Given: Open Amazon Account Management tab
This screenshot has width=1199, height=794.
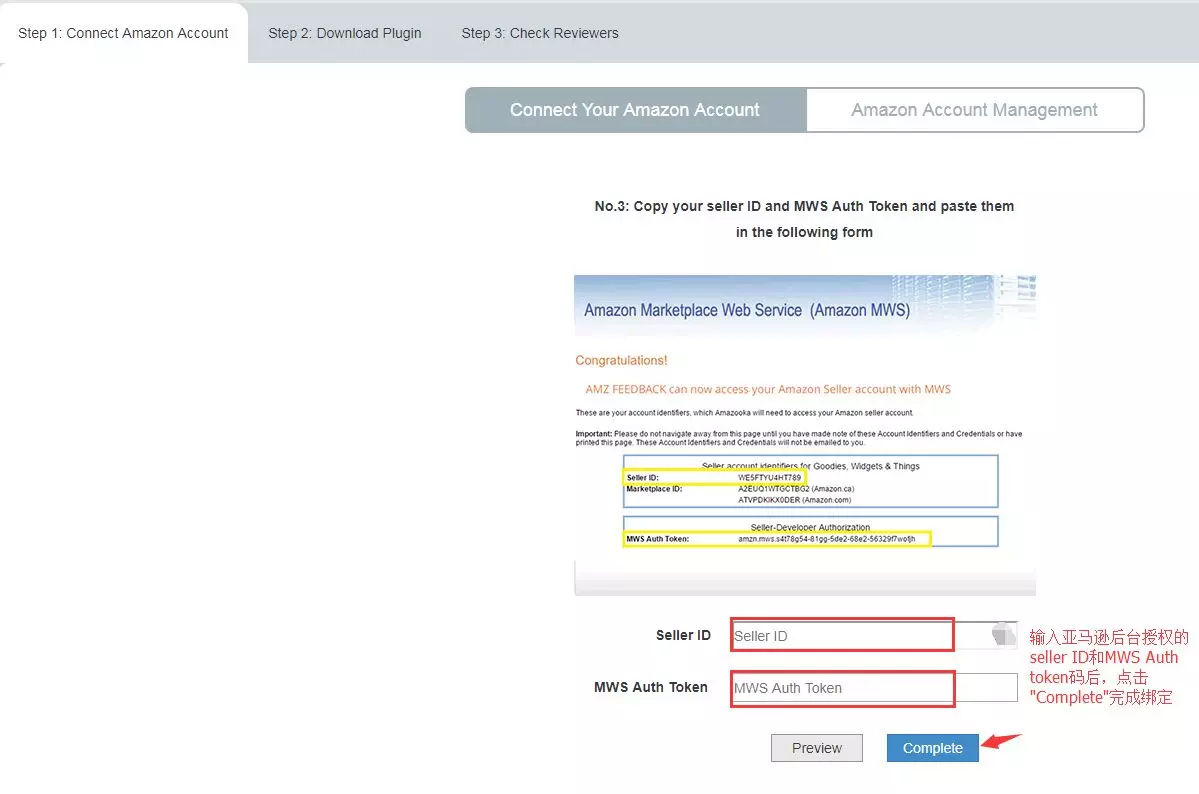Looking at the screenshot, I should (975, 110).
